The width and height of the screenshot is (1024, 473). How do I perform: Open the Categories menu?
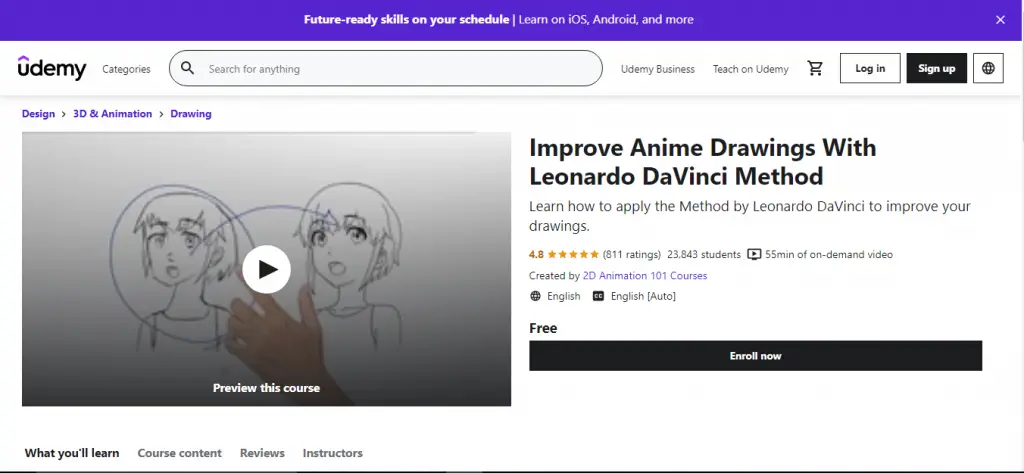(x=126, y=69)
